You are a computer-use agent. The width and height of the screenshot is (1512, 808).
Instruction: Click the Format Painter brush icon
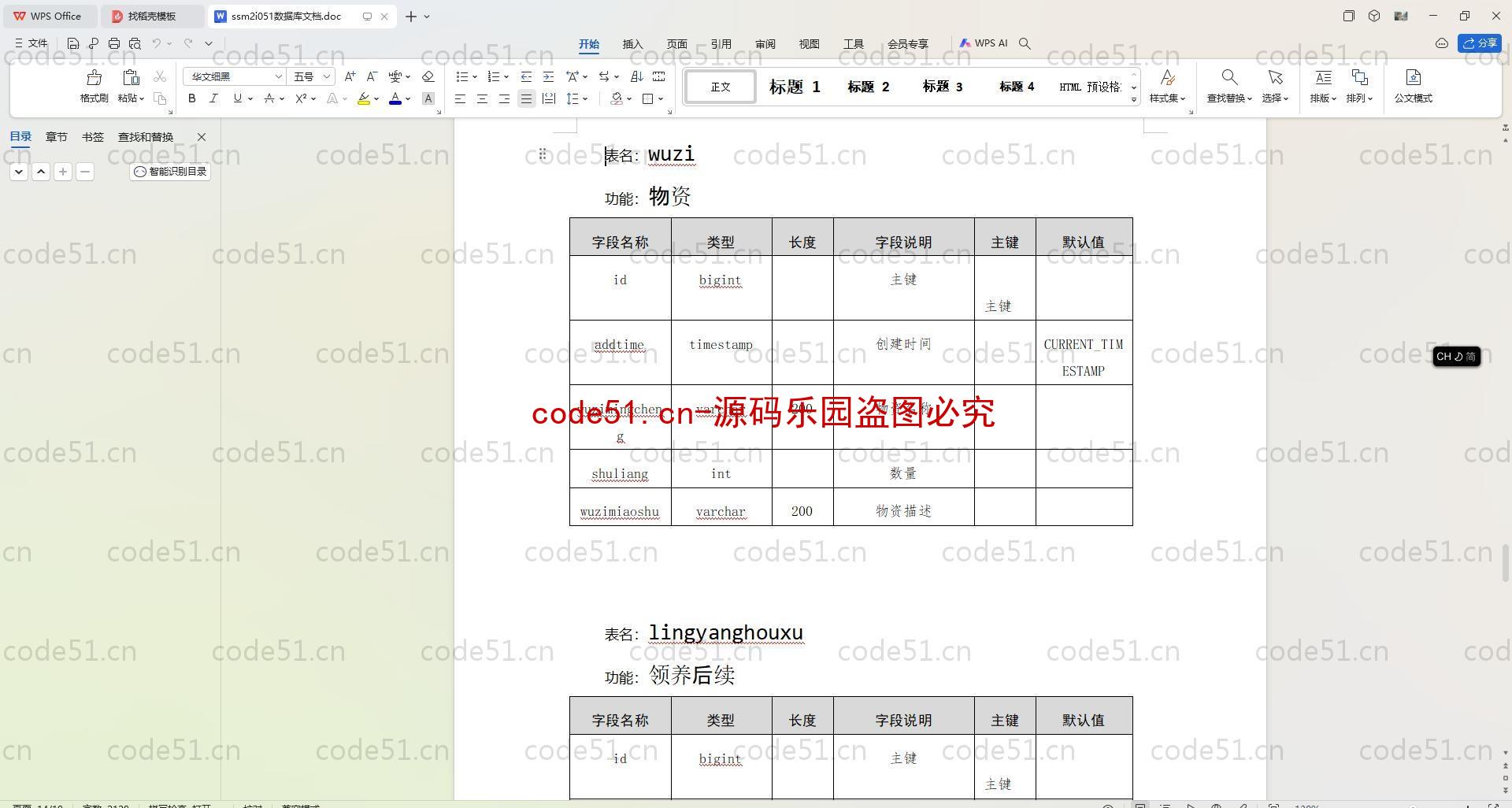click(94, 77)
